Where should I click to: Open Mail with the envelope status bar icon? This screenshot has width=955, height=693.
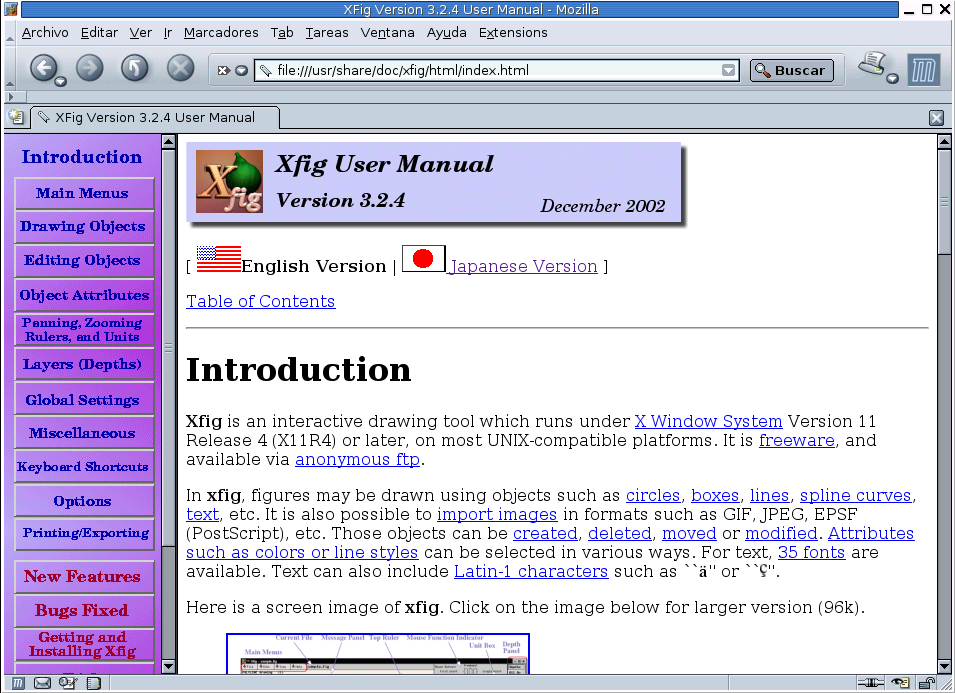(42, 683)
